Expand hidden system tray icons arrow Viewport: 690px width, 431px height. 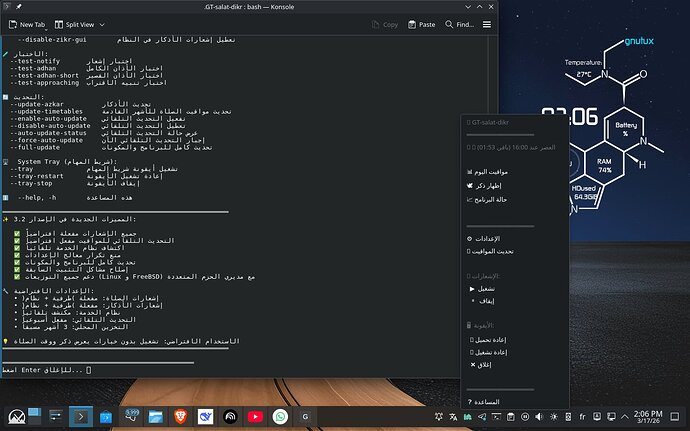pyautogui.click(x=625, y=416)
